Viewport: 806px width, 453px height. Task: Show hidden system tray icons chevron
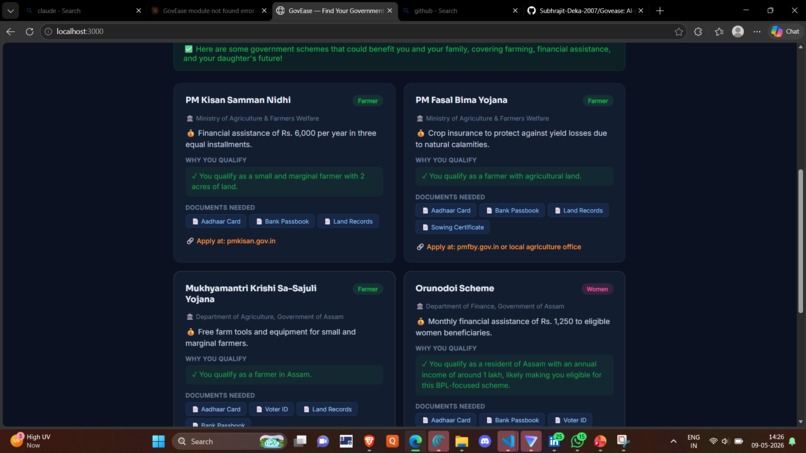[673, 441]
